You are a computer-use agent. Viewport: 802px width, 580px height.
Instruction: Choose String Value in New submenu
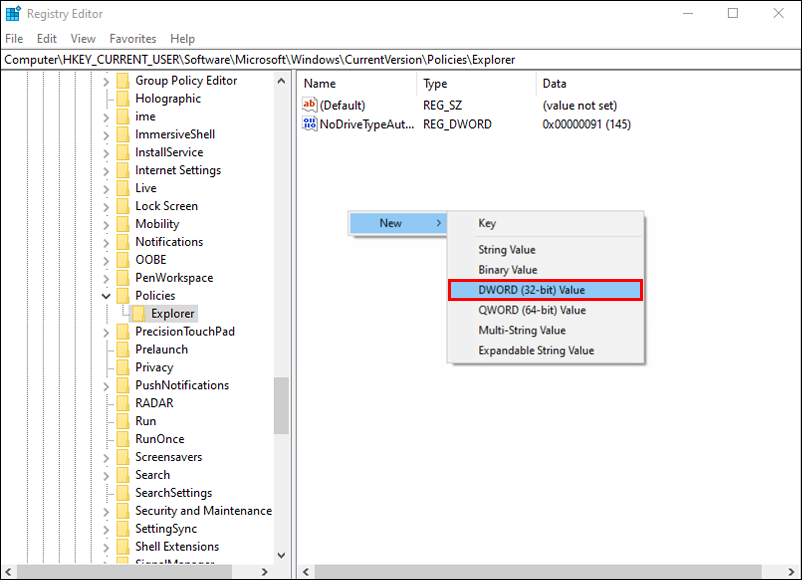click(x=545, y=250)
